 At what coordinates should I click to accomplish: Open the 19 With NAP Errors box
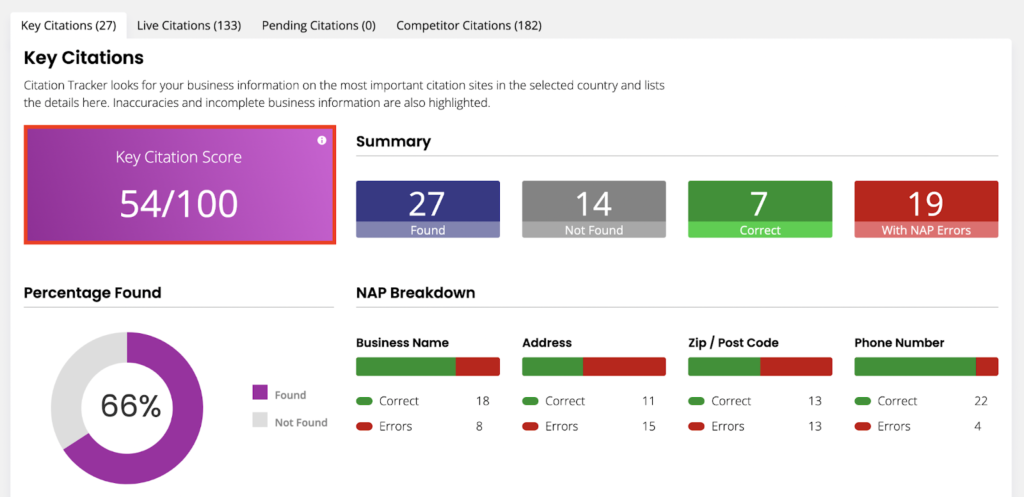[x=925, y=209]
